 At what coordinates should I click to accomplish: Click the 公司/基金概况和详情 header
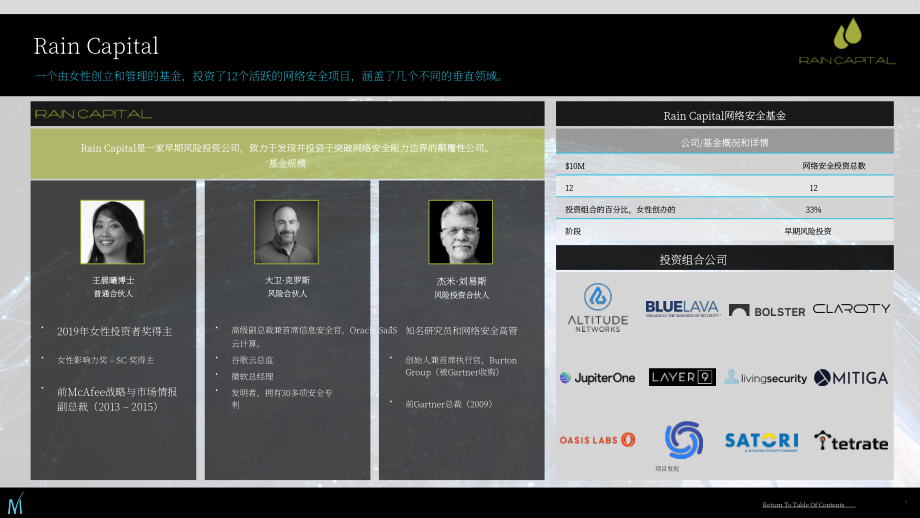pyautogui.click(x=725, y=143)
